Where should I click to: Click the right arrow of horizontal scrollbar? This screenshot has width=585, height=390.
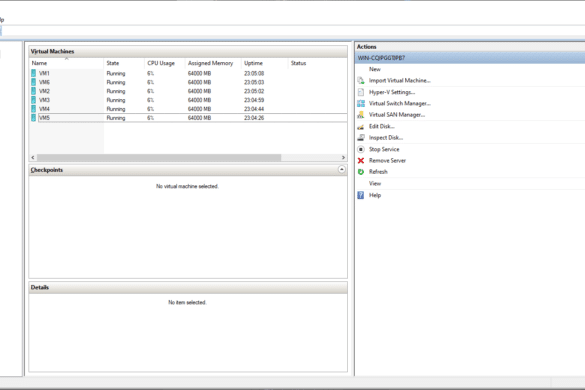pos(343,157)
